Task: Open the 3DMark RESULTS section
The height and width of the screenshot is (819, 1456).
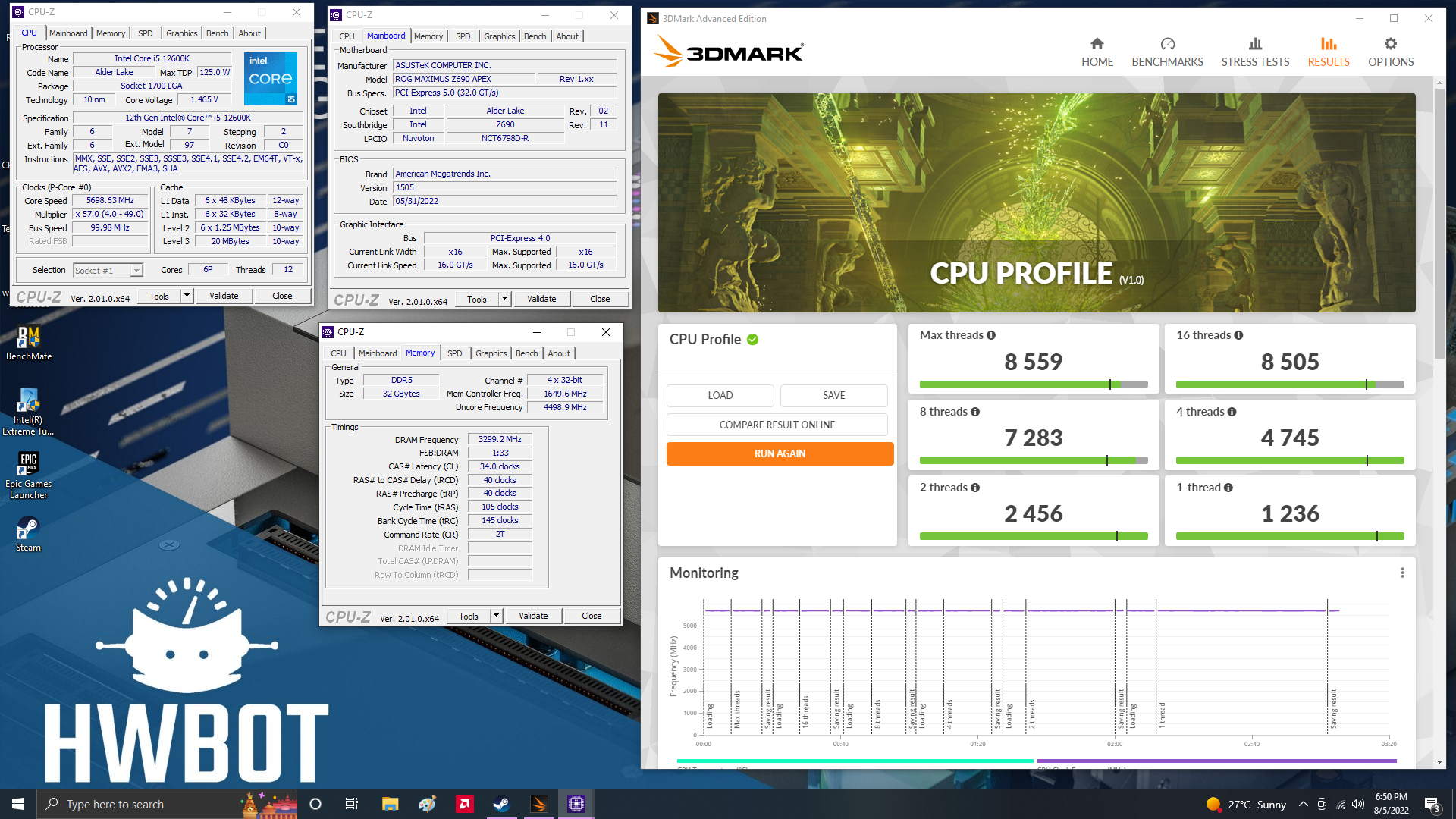Action: click(1328, 52)
